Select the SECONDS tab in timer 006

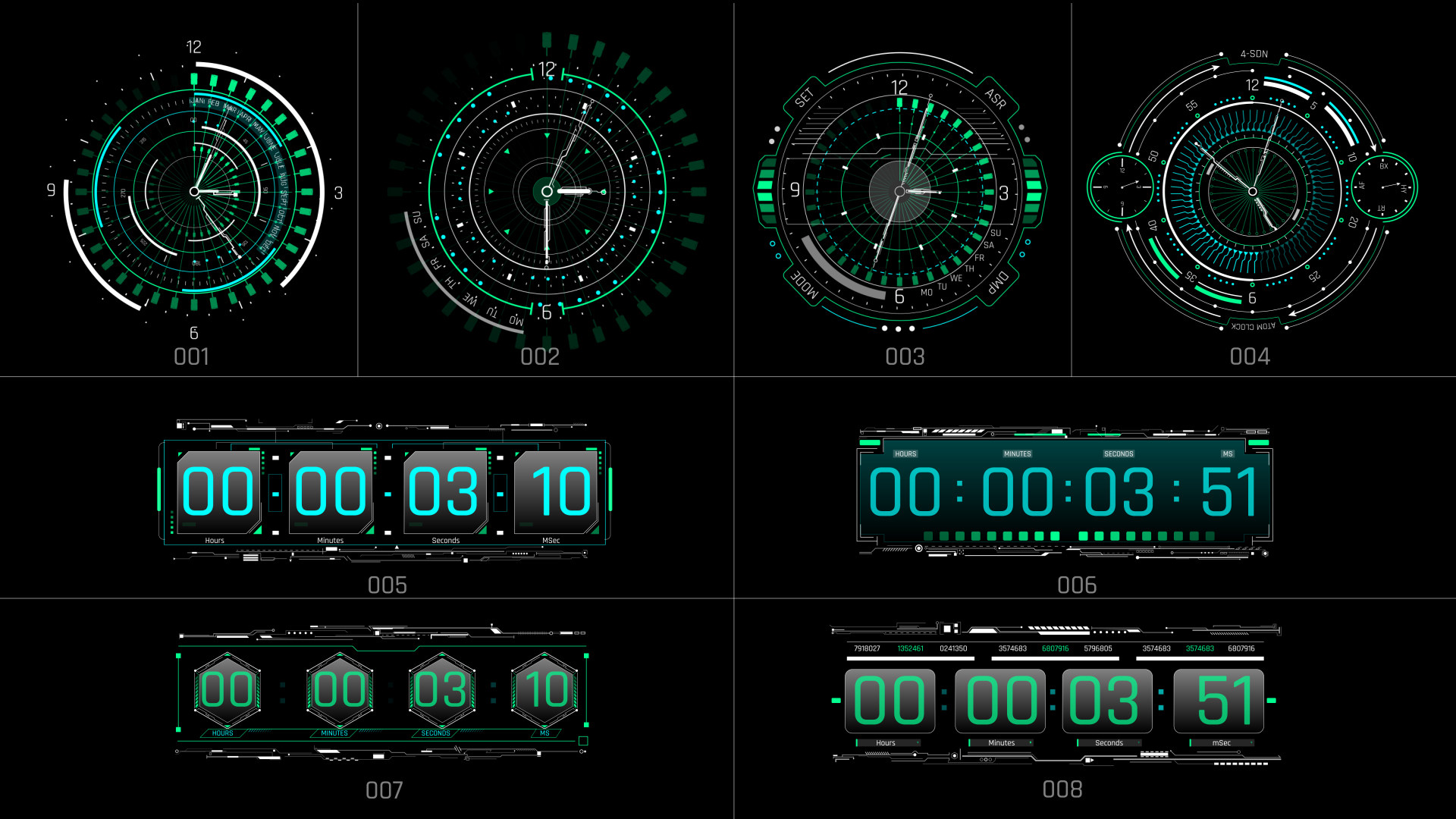[1118, 453]
